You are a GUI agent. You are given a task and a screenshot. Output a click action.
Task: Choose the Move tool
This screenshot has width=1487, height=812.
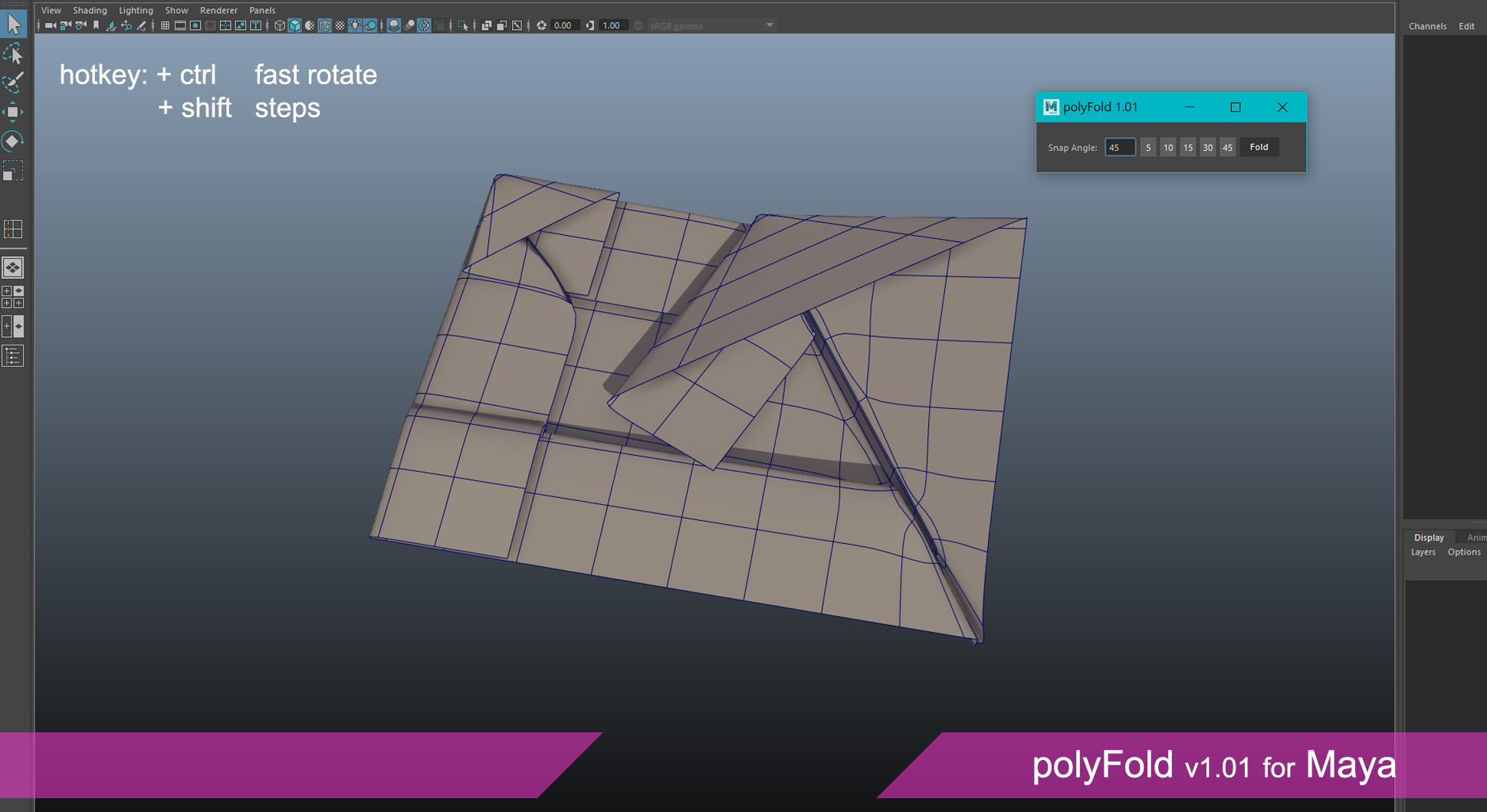coord(13,112)
